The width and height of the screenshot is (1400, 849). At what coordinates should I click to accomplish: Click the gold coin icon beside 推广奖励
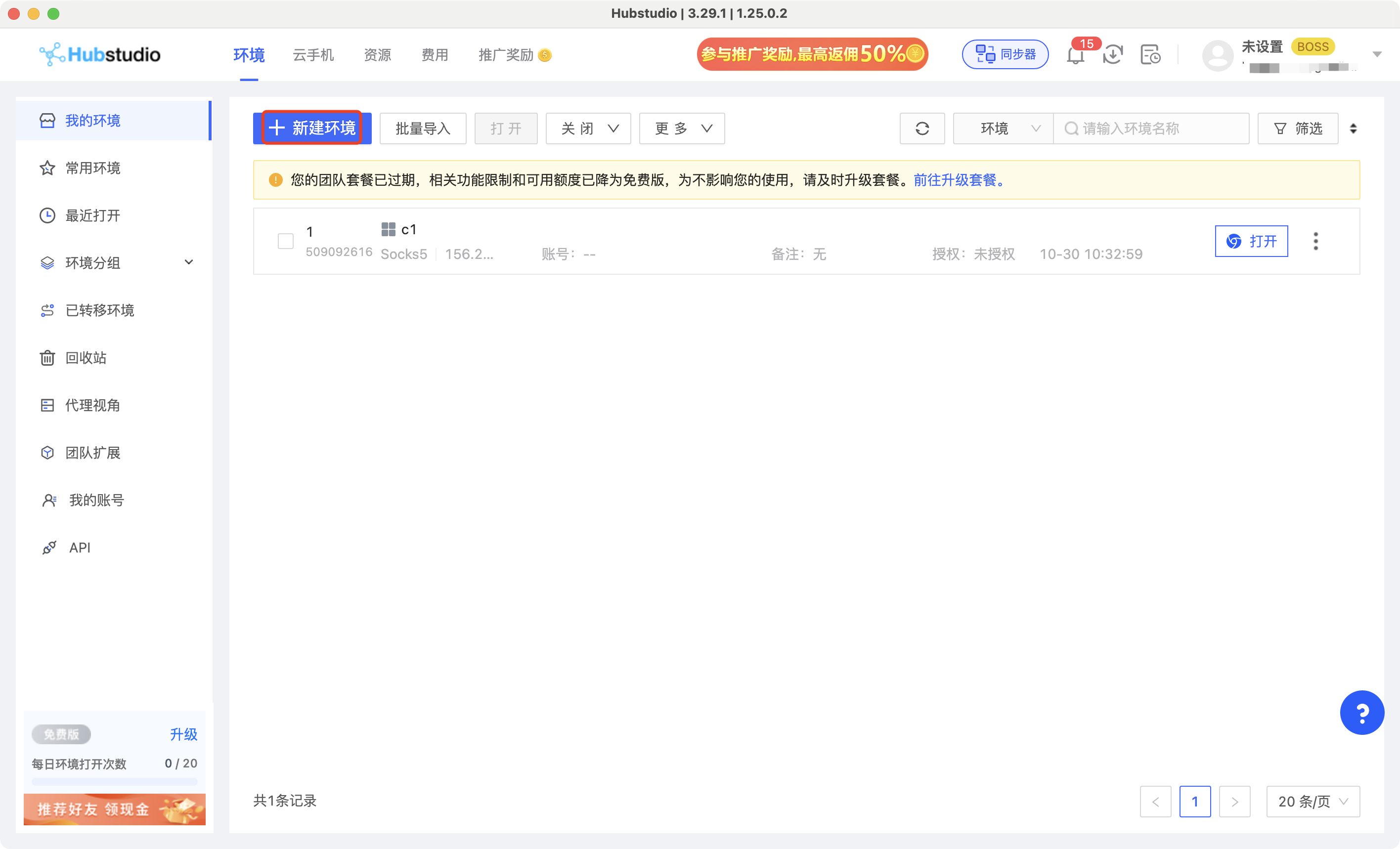544,55
